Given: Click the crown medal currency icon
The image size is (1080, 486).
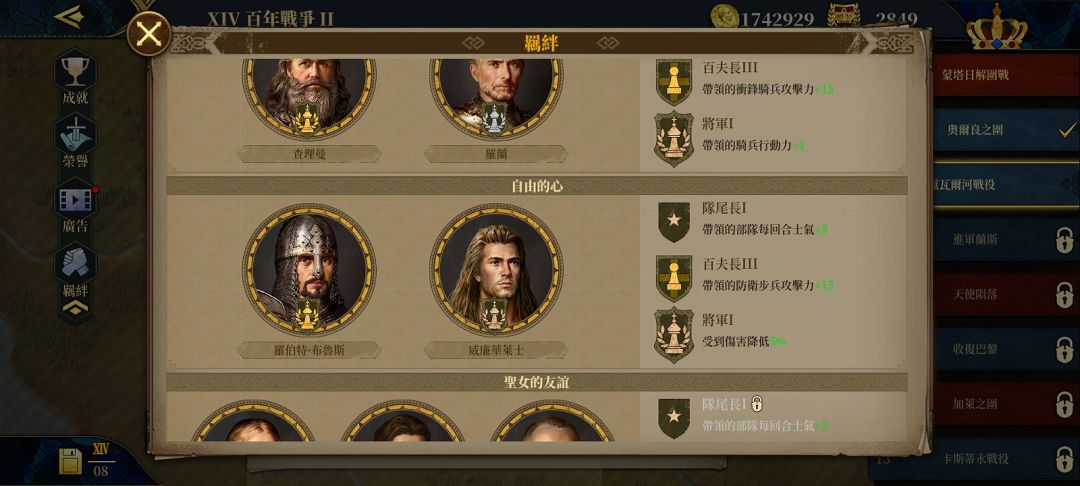Looking at the screenshot, I should [x=844, y=16].
